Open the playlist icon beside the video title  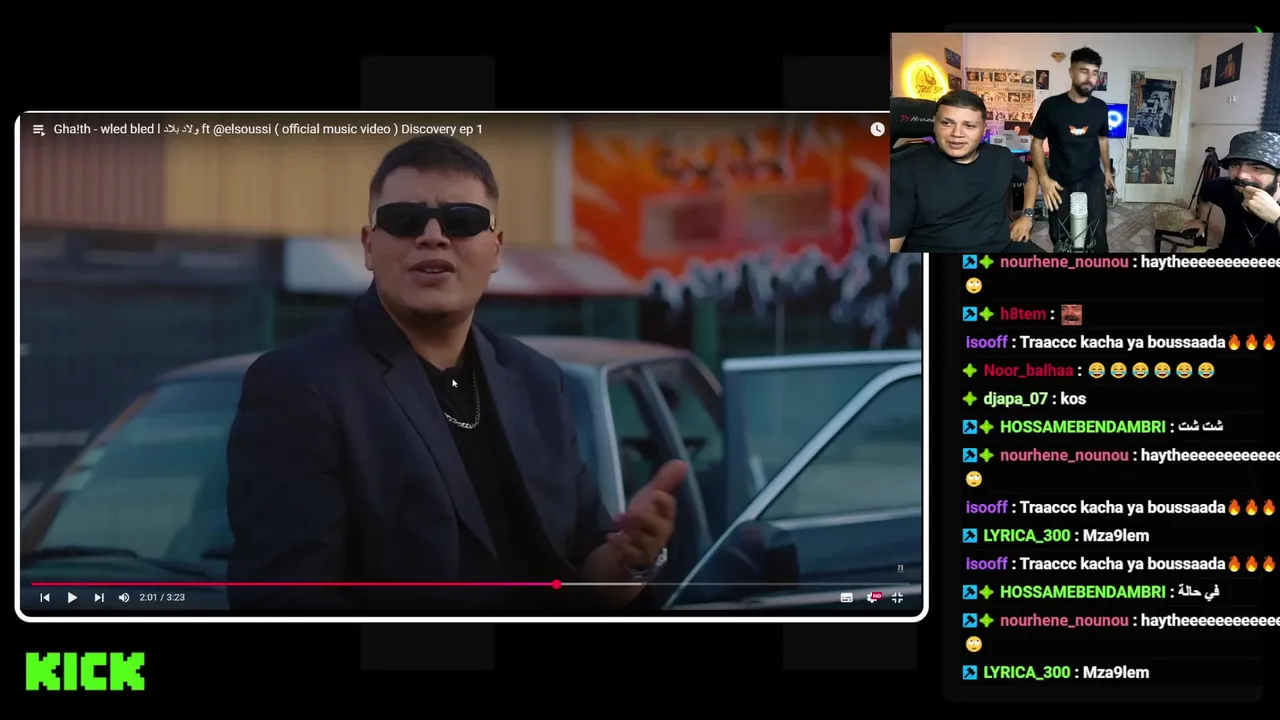pos(39,129)
